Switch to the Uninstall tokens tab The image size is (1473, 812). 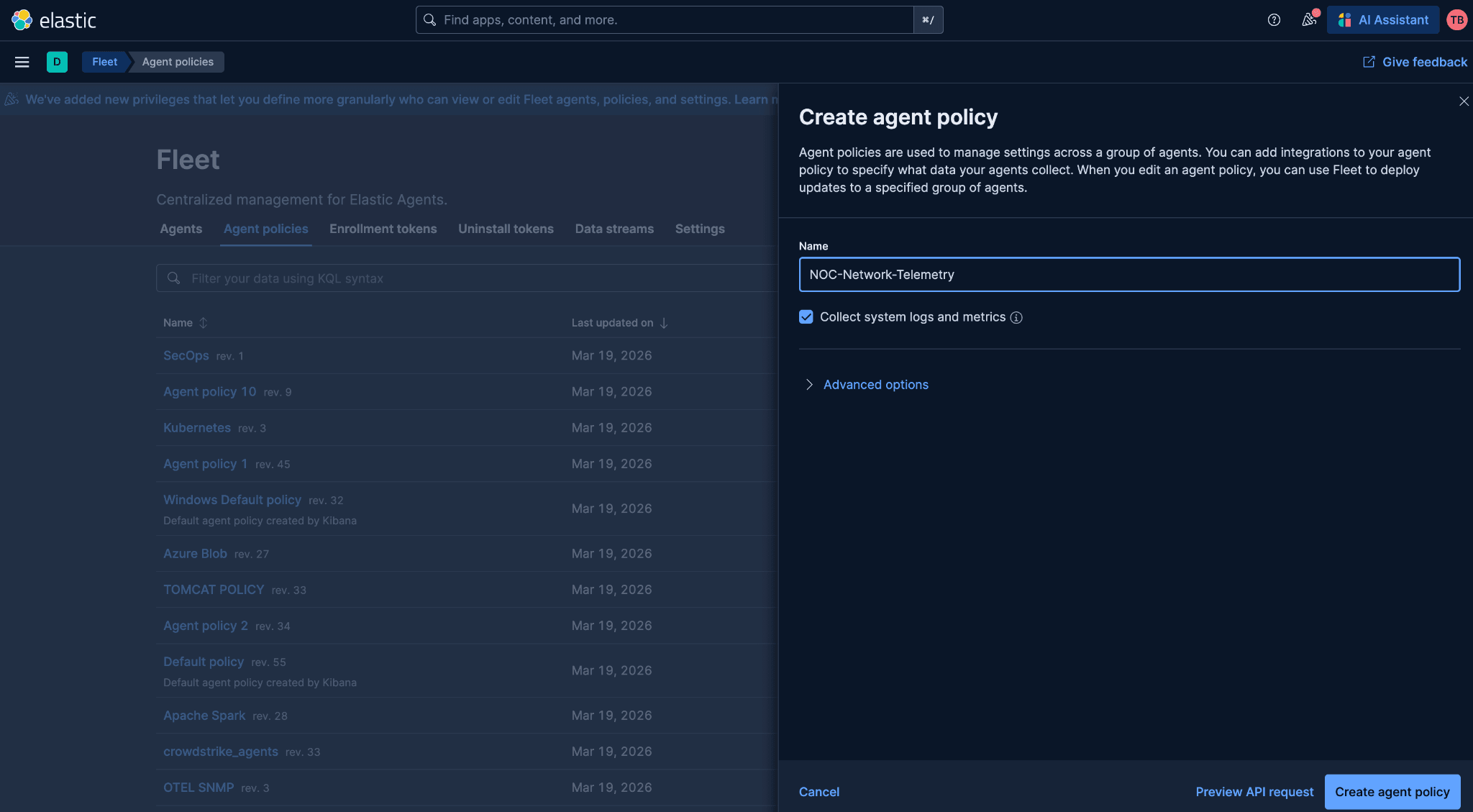(x=506, y=229)
